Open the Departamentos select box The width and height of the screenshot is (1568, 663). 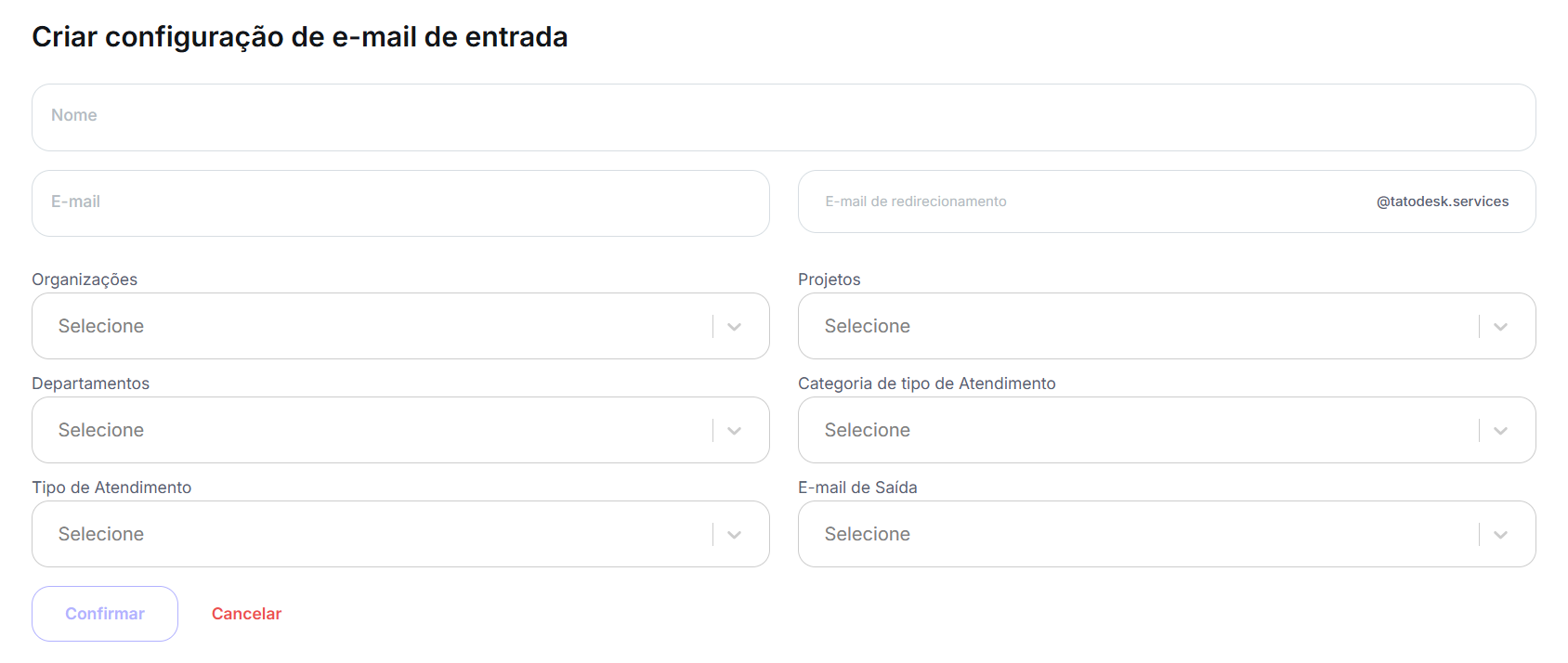tap(372, 430)
